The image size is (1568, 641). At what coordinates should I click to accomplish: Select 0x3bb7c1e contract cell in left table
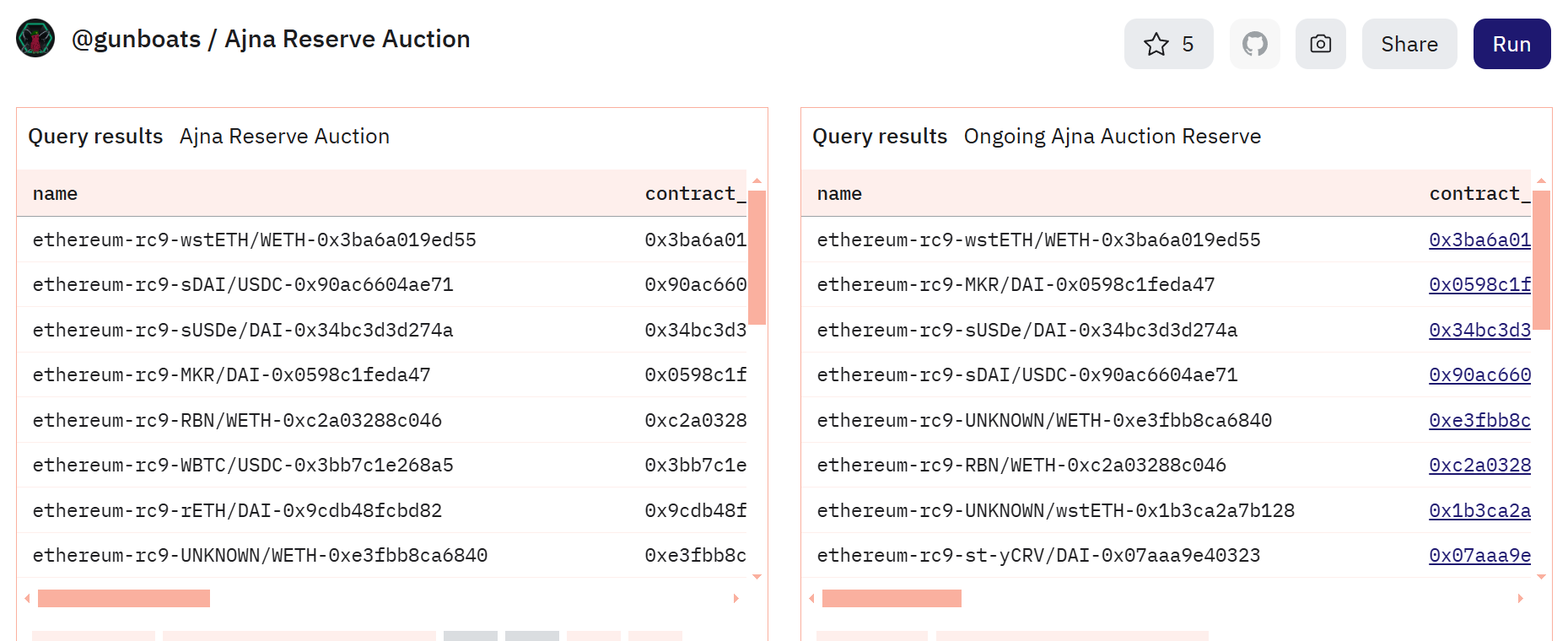click(695, 465)
